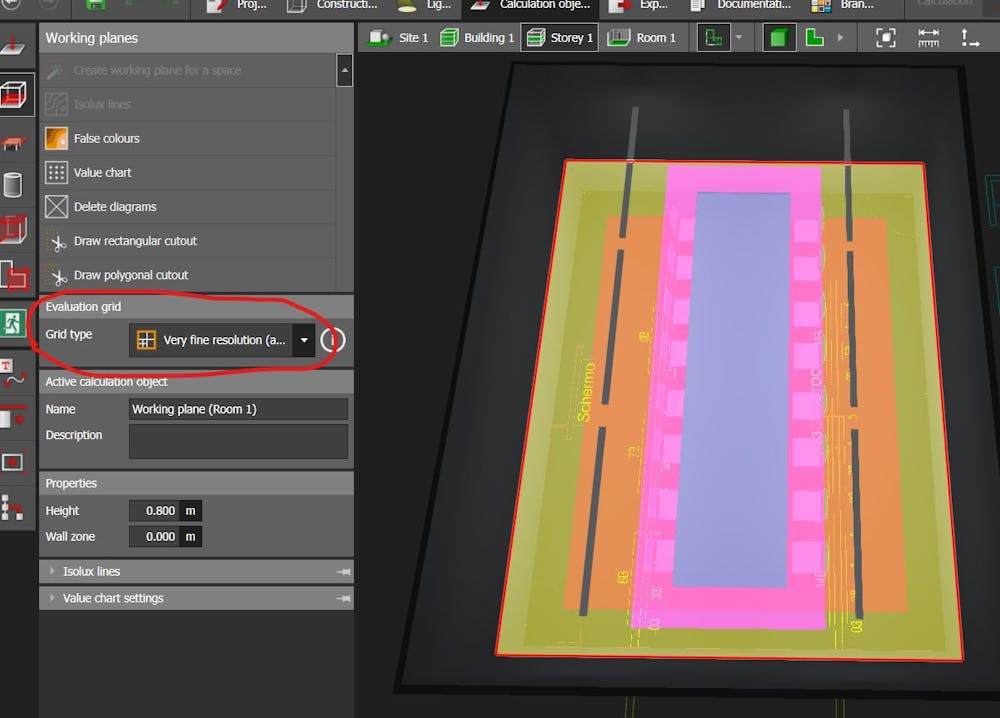Expand the Value chart settings section
Image resolution: width=1000 pixels, height=718 pixels.
coord(196,599)
